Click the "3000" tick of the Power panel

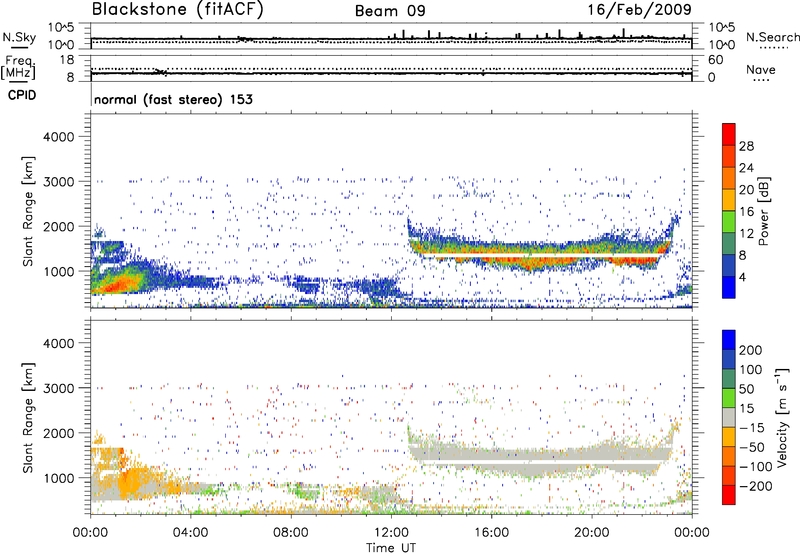58,182
